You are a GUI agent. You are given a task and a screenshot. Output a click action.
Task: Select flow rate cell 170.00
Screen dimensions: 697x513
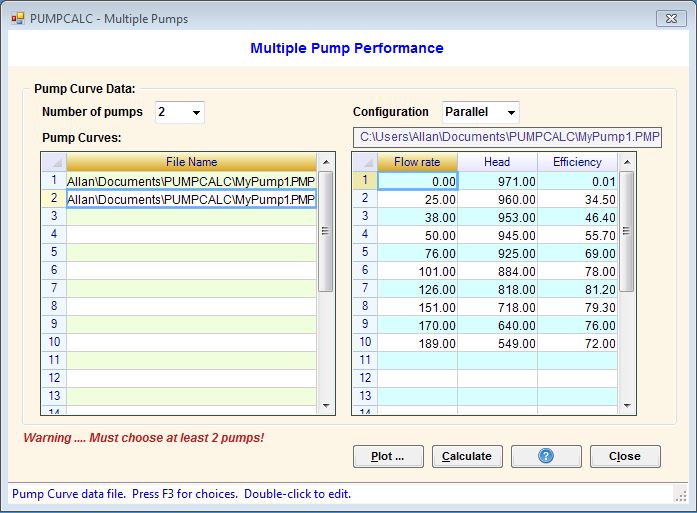click(417, 325)
